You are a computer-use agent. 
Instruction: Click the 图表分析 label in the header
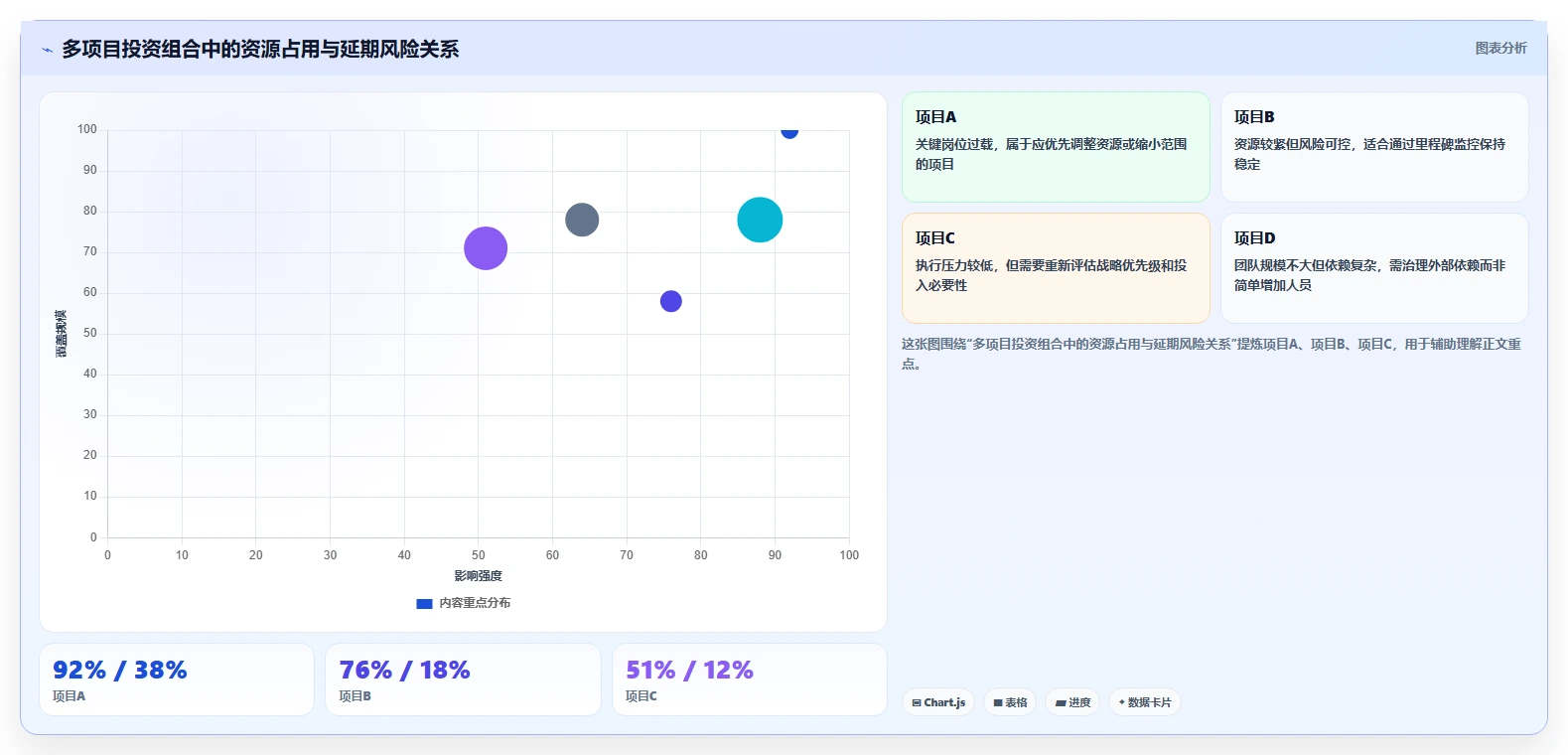pos(1500,48)
